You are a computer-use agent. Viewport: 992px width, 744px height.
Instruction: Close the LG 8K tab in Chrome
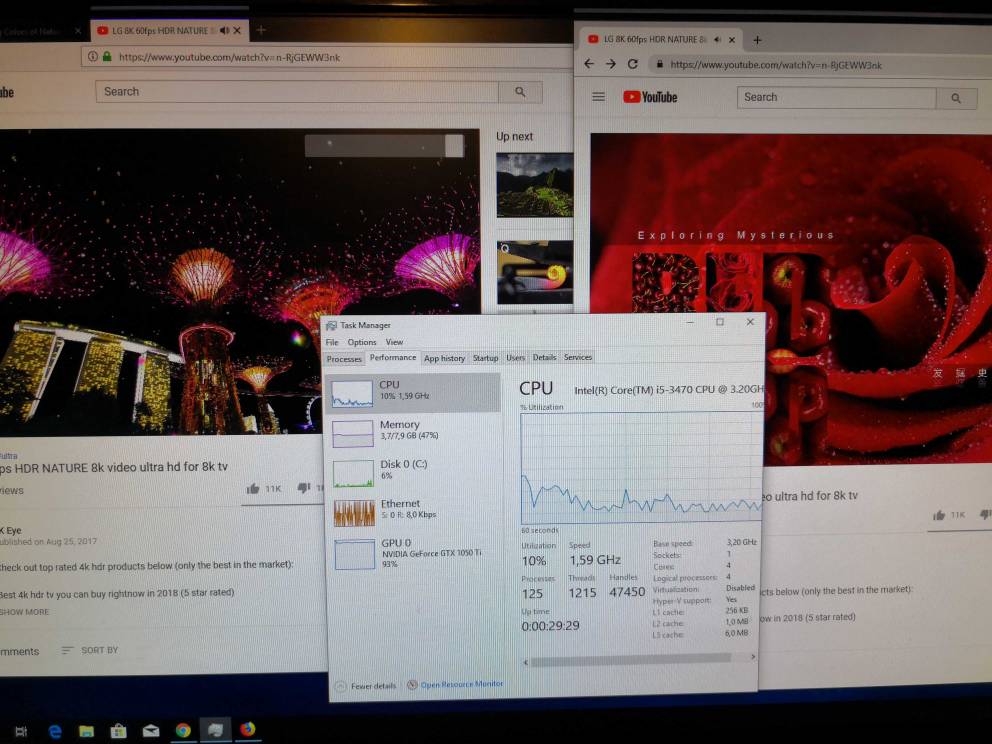(x=732, y=39)
